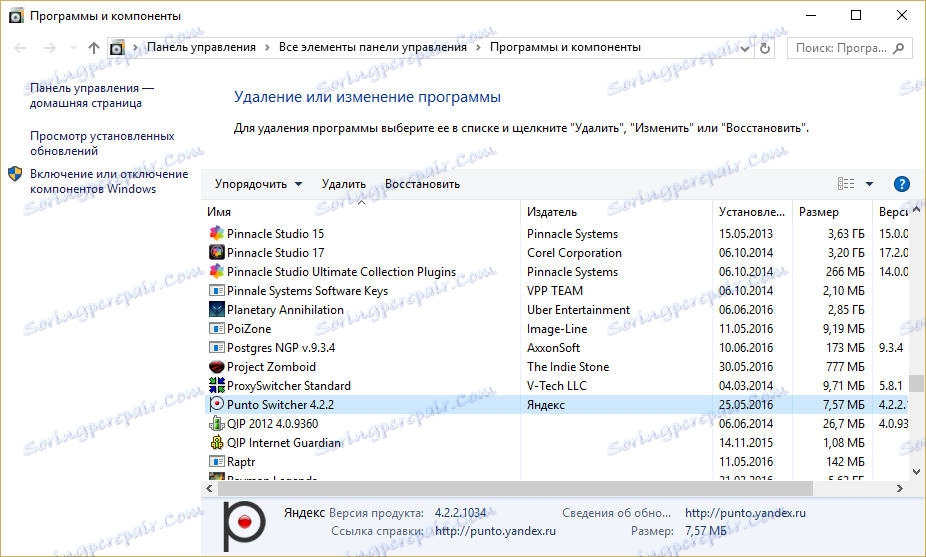This screenshot has height=557, width=926.
Task: Click the Planetary Annihilation icon
Action: (217, 310)
